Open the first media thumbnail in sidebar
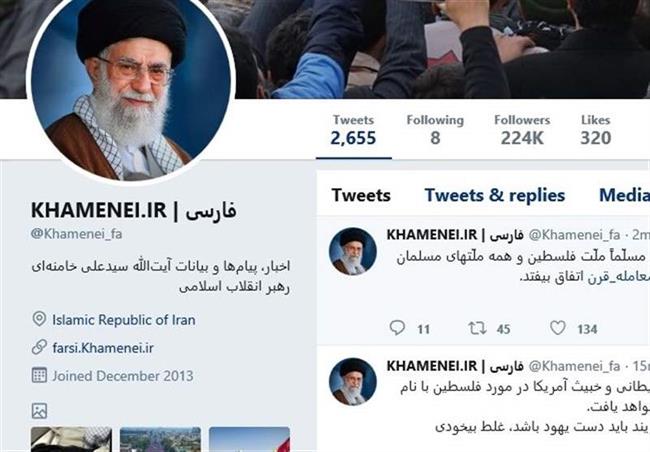Viewport: 650px width, 452px height. [x=71, y=440]
